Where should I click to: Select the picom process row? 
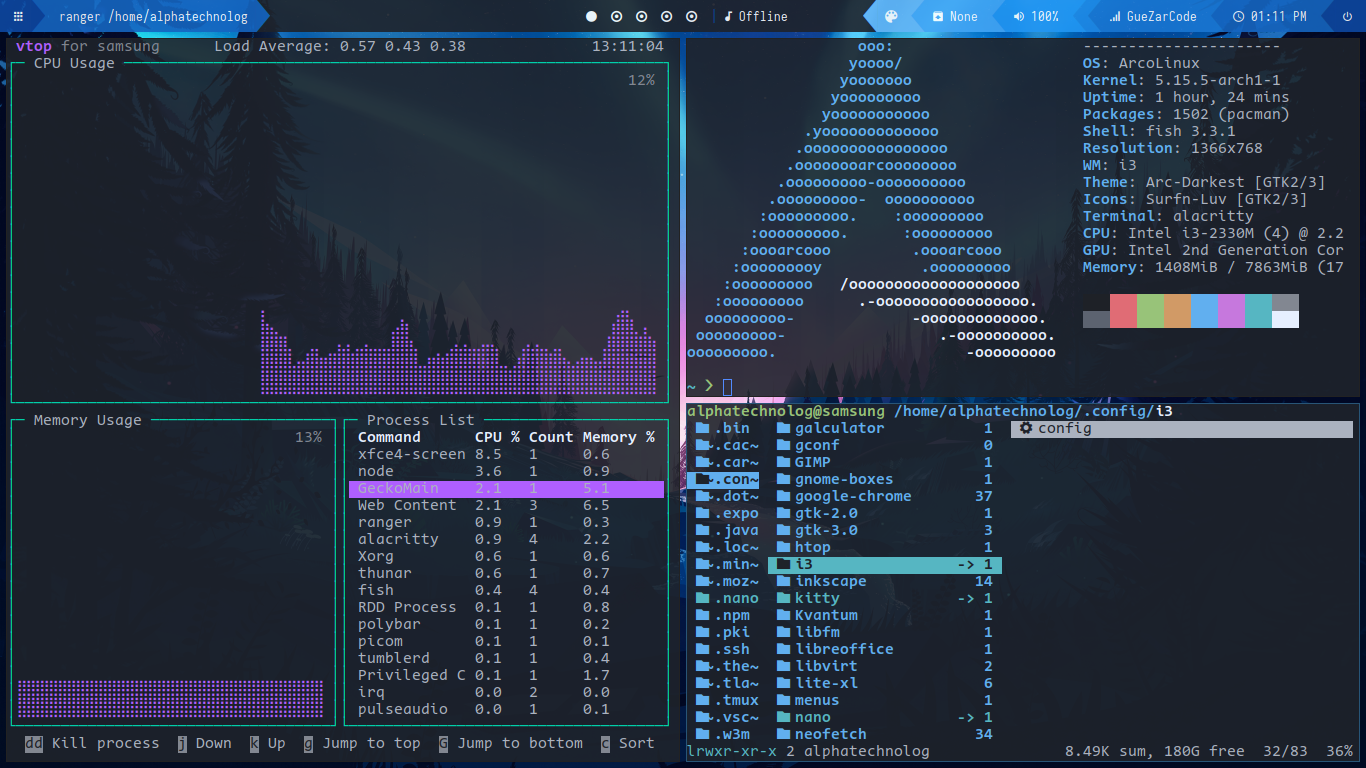coord(506,641)
